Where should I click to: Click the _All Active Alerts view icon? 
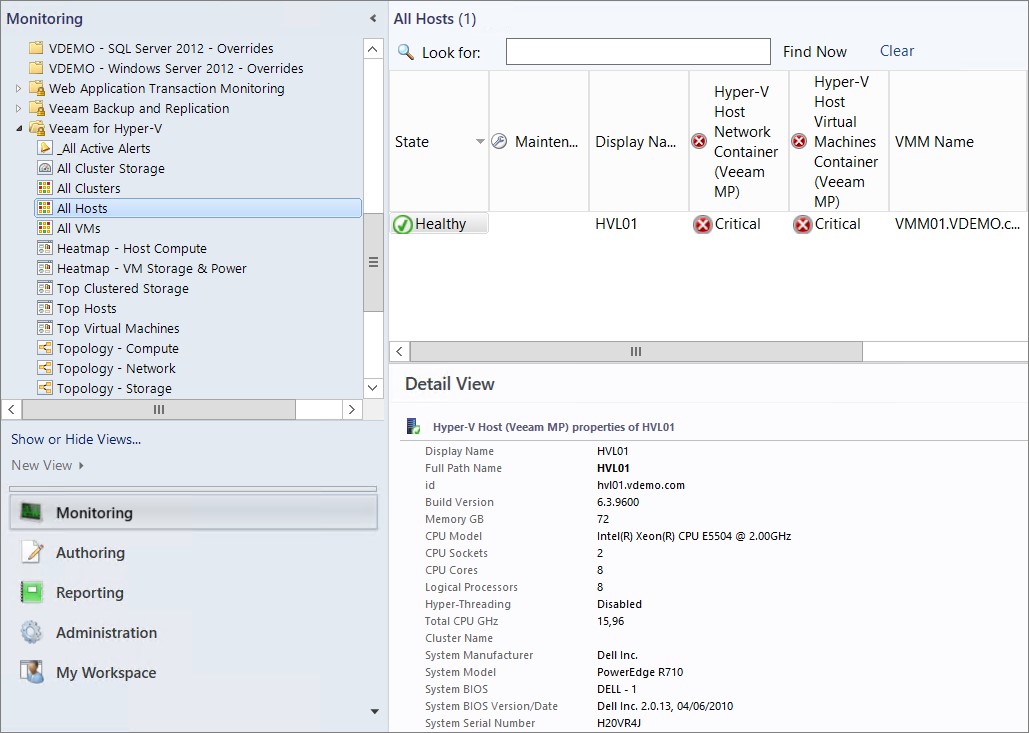pyautogui.click(x=45, y=148)
